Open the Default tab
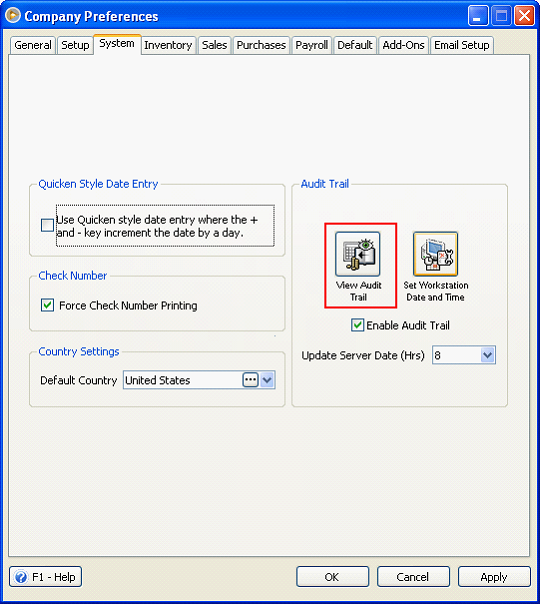The height and width of the screenshot is (605, 541). (355, 45)
